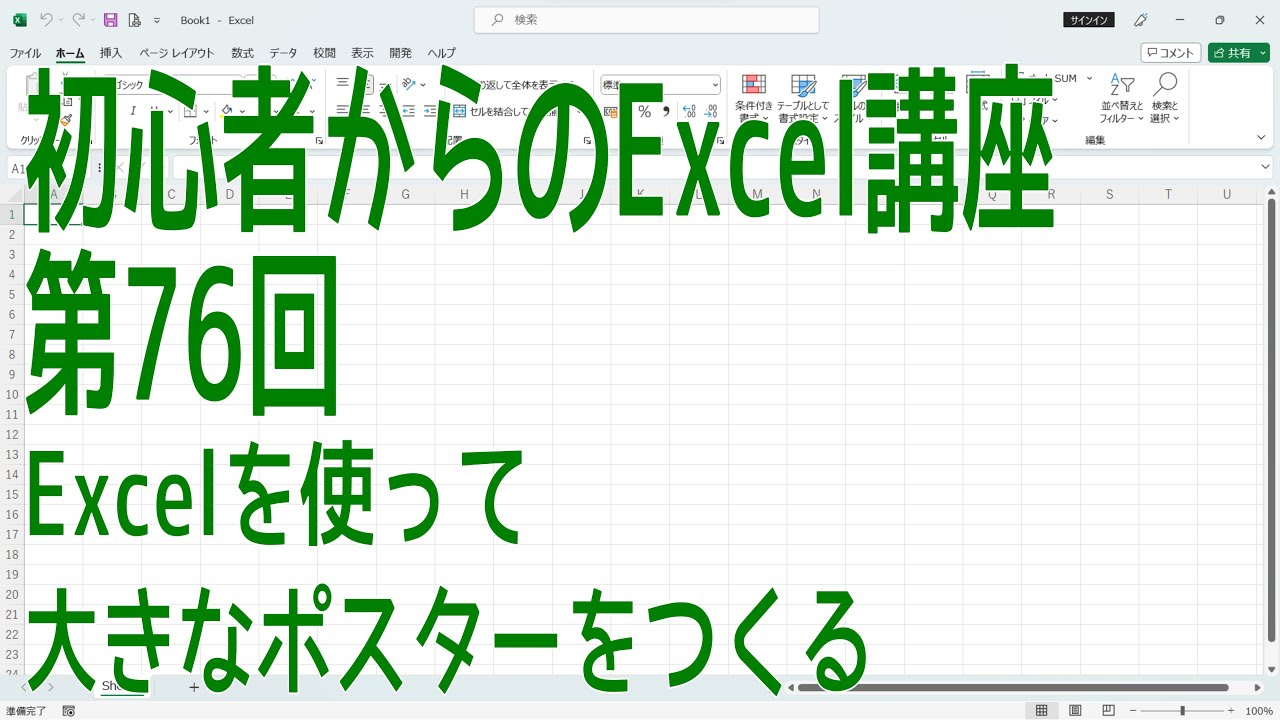Open the テーブルとして書式設定 menu
1280x720 pixels.
pos(803,98)
